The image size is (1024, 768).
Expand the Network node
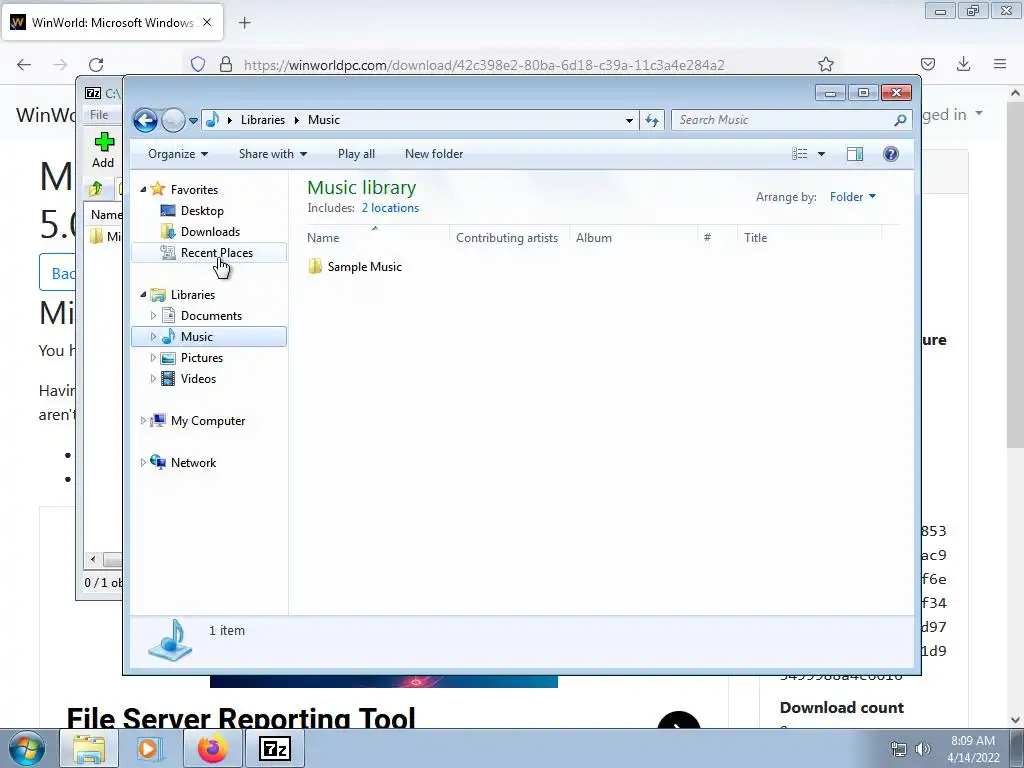(x=143, y=462)
